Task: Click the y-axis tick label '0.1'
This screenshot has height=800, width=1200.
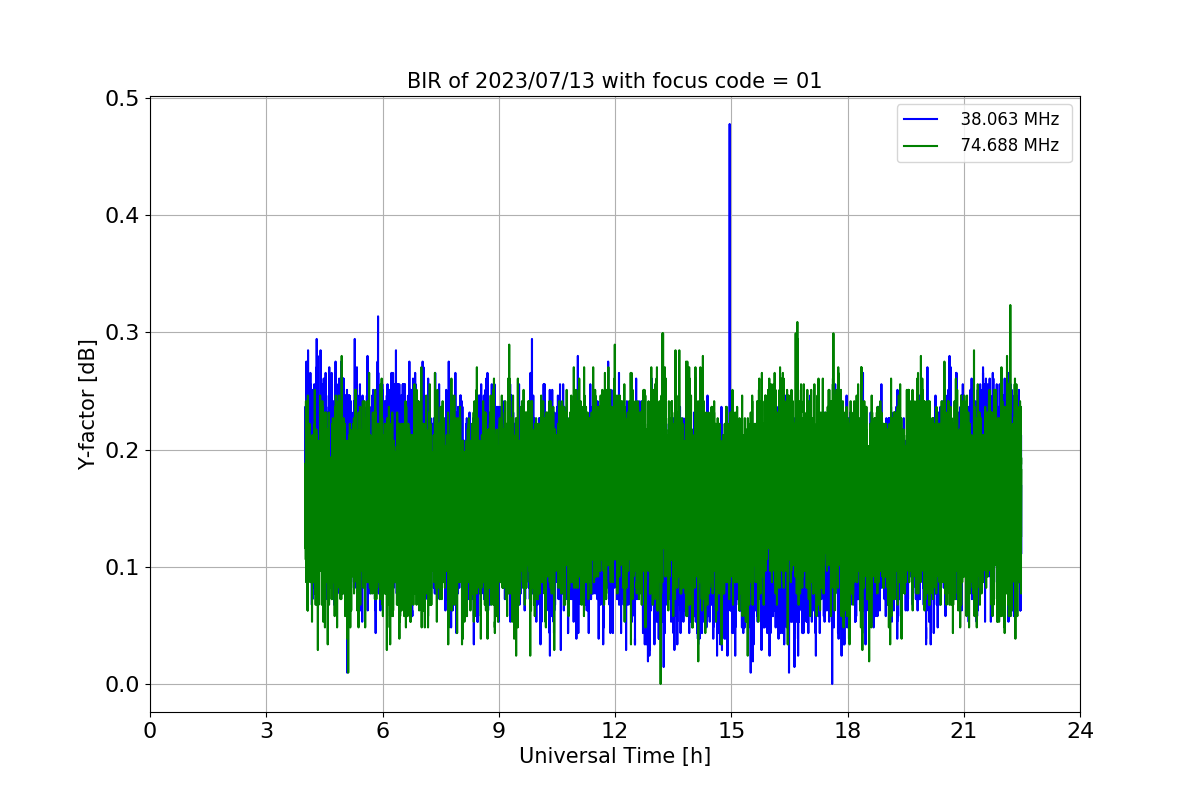Action: click(x=123, y=568)
